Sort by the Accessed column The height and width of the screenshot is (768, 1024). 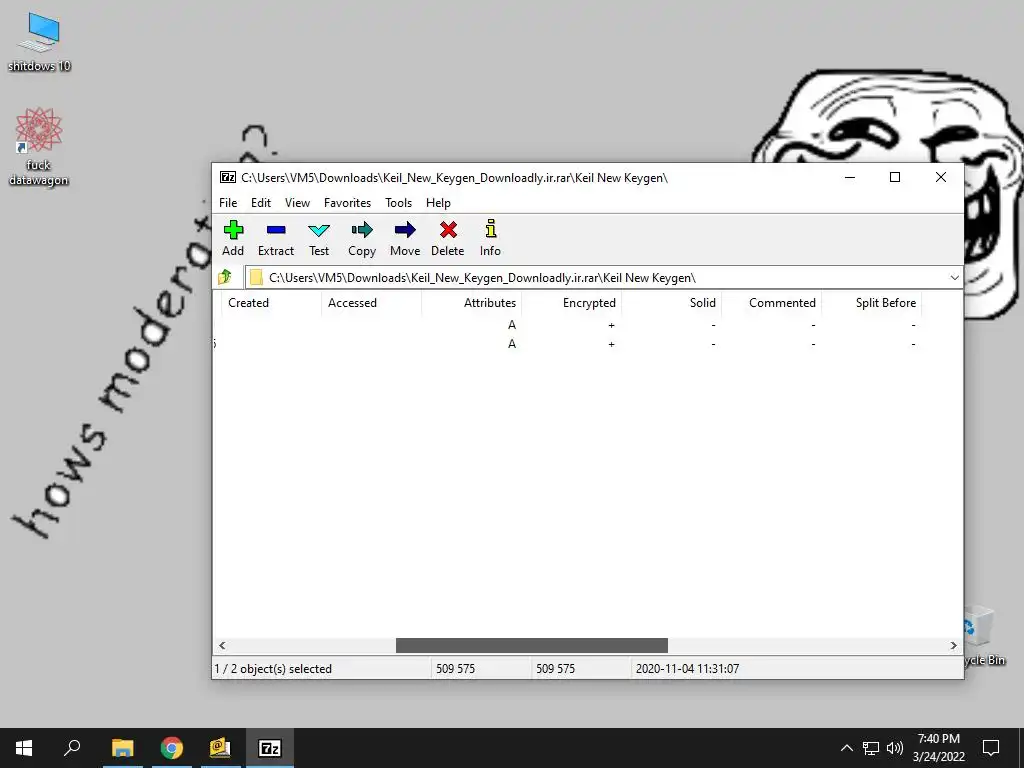point(371,302)
